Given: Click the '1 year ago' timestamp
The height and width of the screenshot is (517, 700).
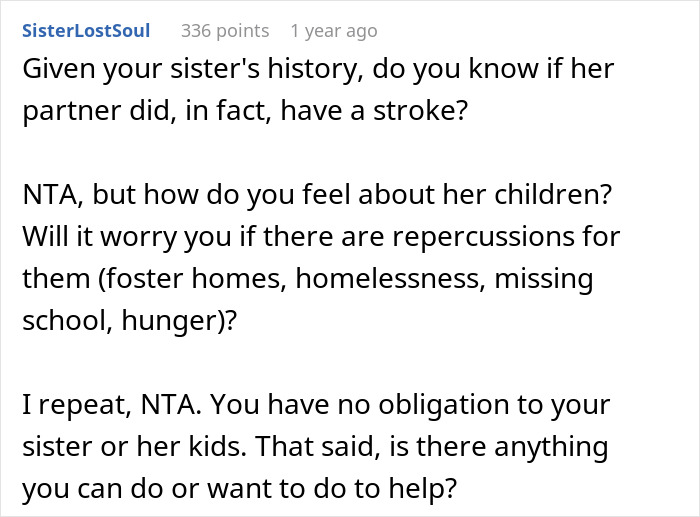Looking at the screenshot, I should pyautogui.click(x=333, y=31).
